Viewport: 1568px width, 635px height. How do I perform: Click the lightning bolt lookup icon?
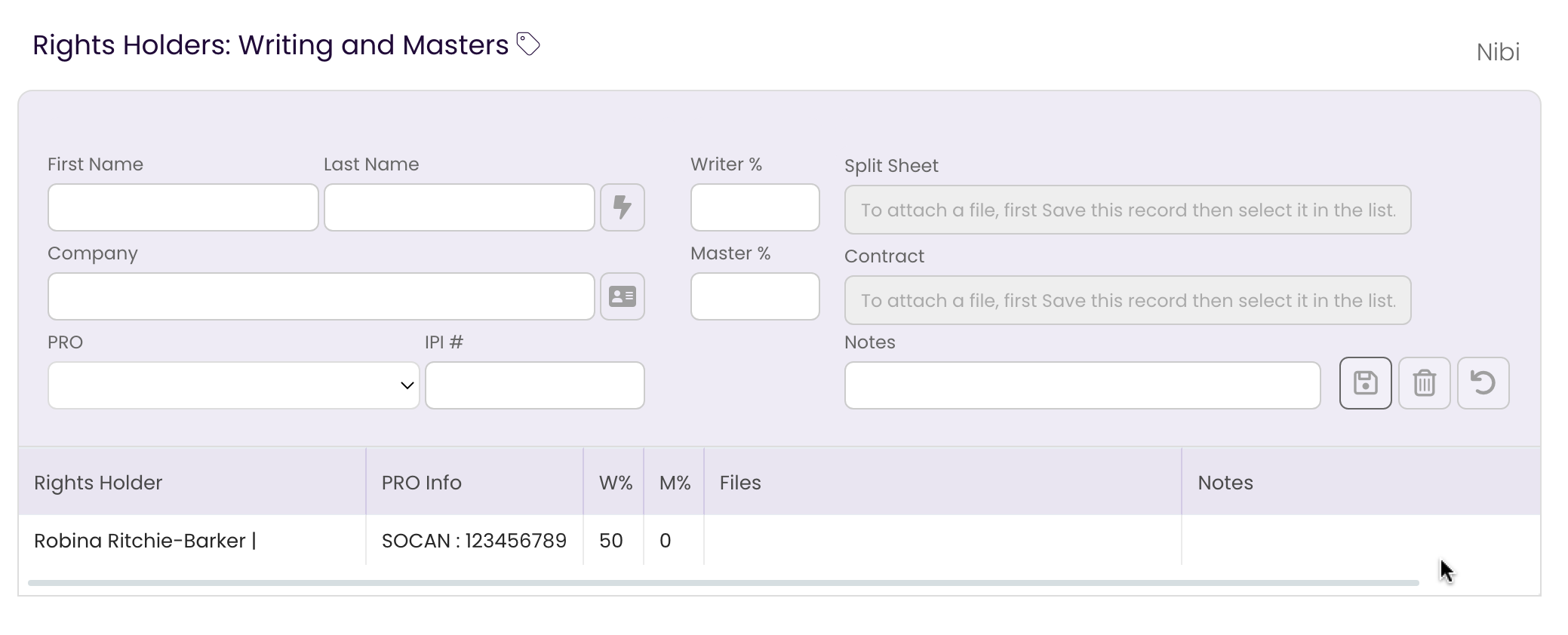[x=623, y=207]
